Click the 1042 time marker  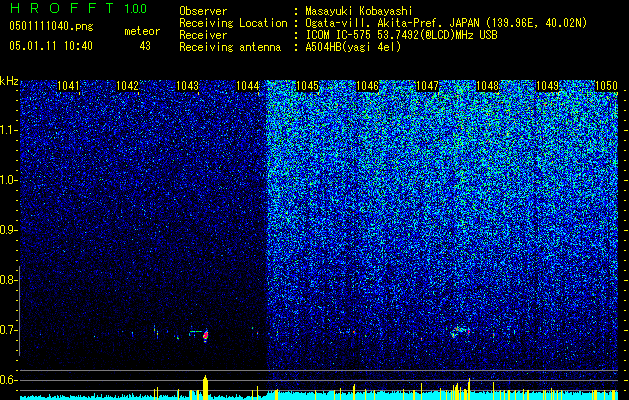(x=128, y=86)
